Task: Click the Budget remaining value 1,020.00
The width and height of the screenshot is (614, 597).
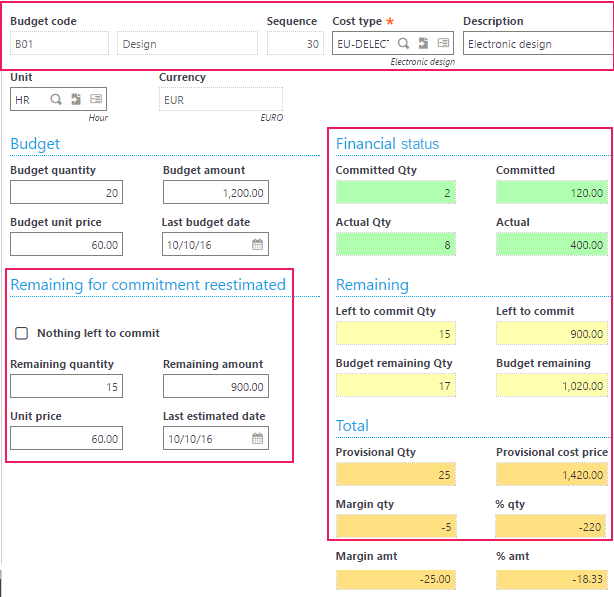Action: 552,386
